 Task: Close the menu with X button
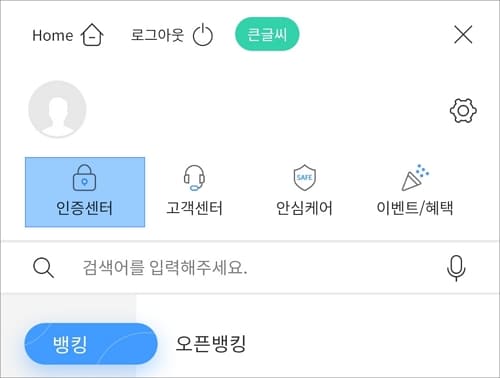tap(463, 34)
